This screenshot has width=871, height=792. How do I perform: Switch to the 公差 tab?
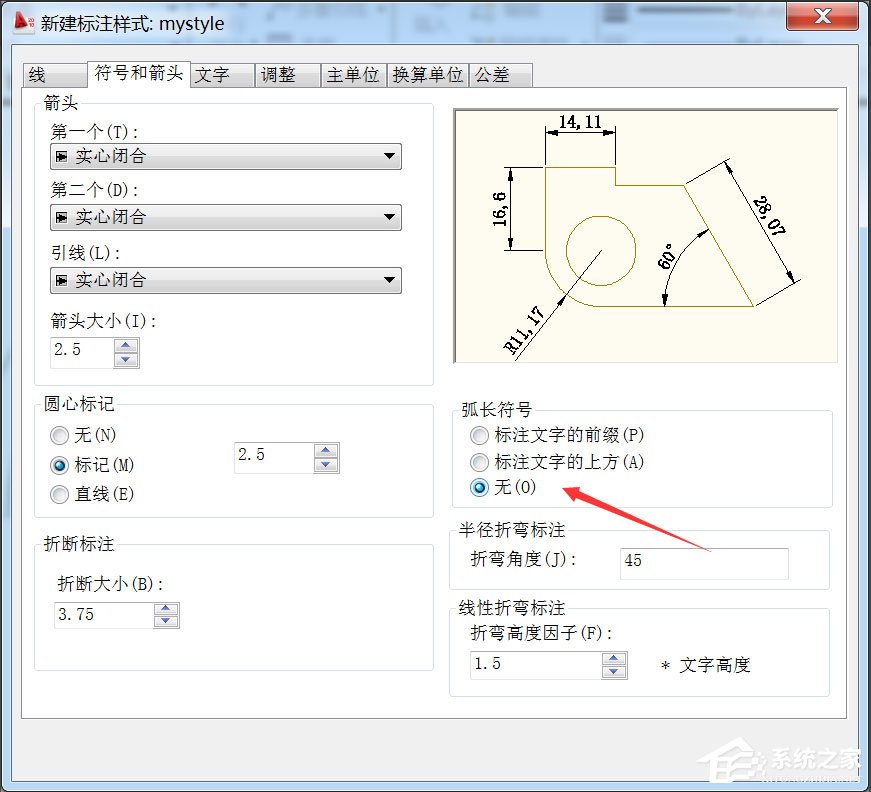(x=501, y=74)
